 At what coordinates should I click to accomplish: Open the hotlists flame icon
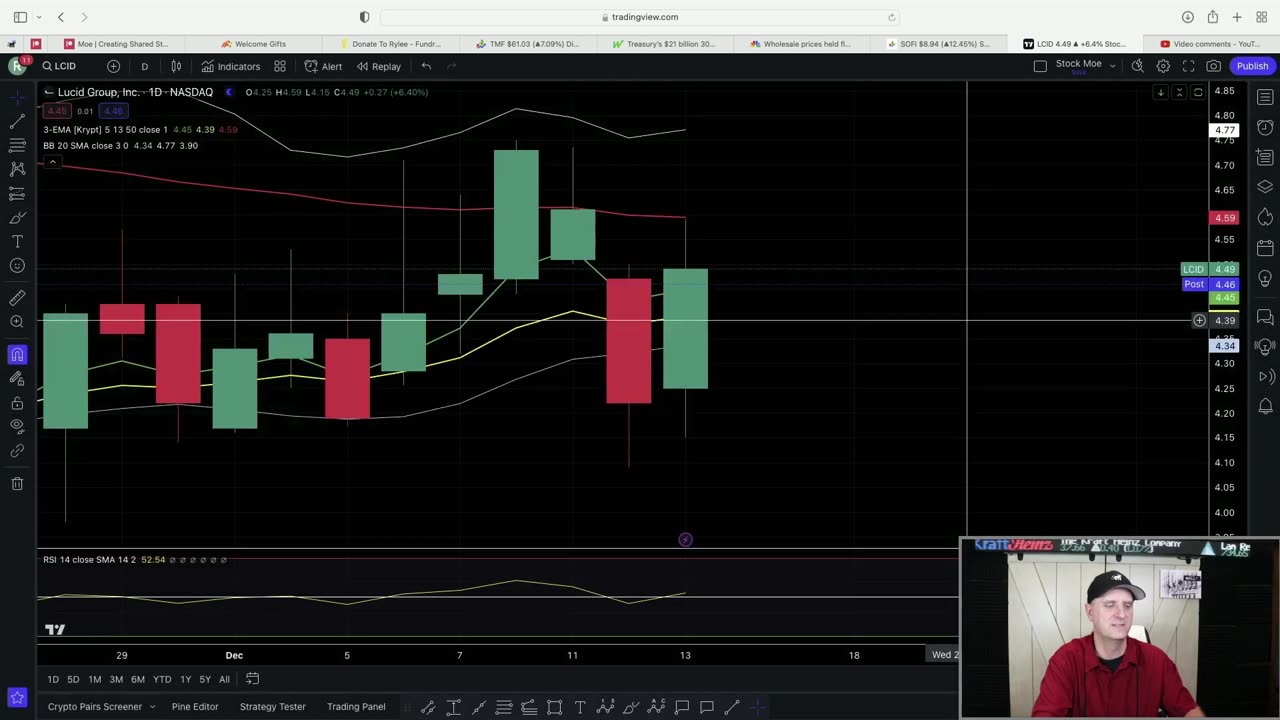[x=1265, y=217]
